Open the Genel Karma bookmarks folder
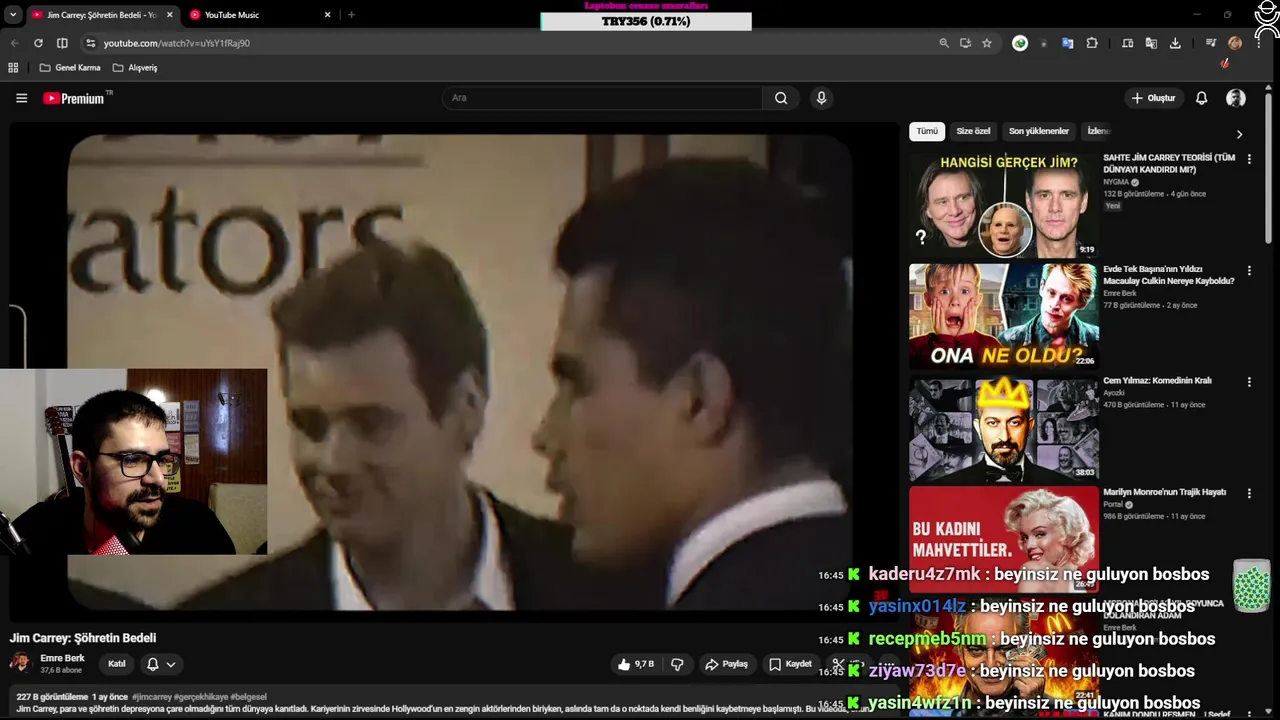Viewport: 1280px width, 720px height. 70,68
